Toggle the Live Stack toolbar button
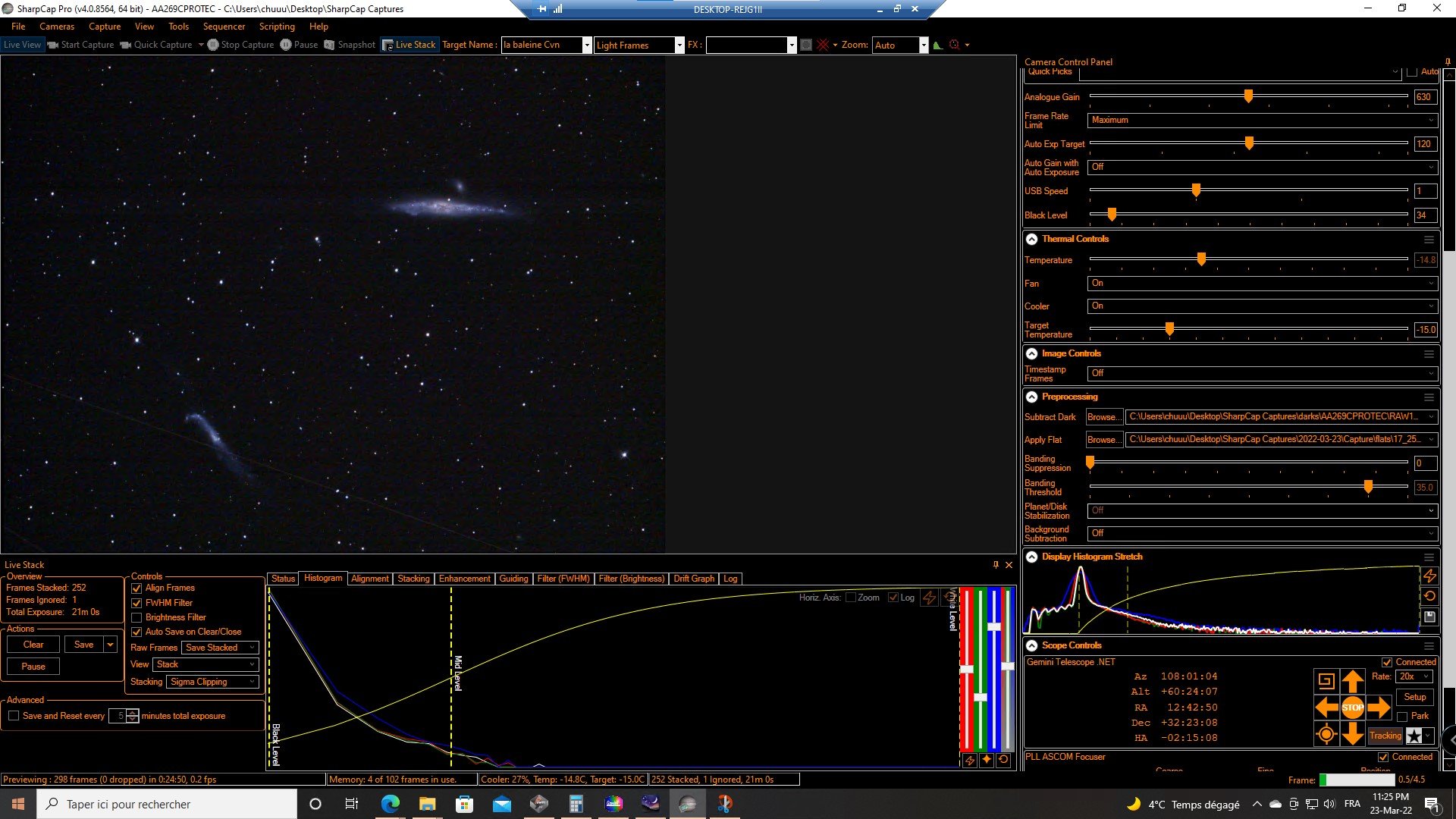The image size is (1456, 819). pyautogui.click(x=409, y=45)
